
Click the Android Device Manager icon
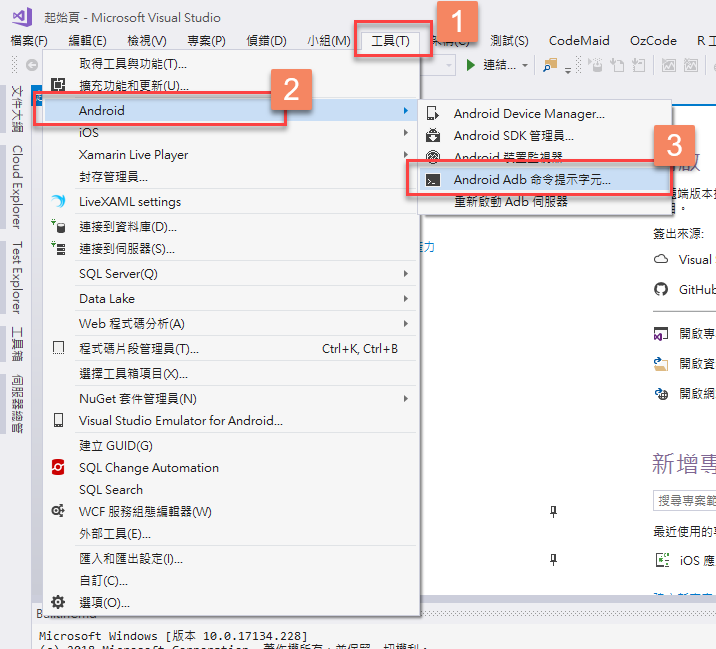(x=432, y=113)
